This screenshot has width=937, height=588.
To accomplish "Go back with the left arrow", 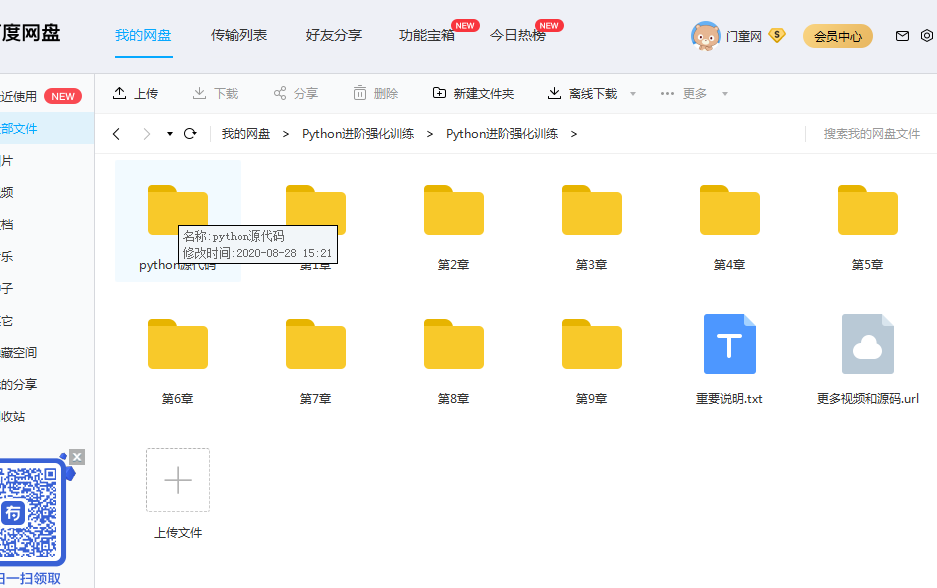I will click(x=117, y=134).
